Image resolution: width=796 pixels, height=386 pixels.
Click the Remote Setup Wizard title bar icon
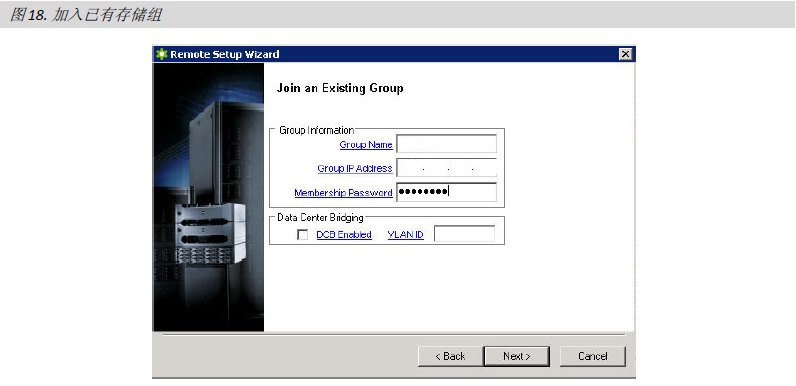click(x=161, y=54)
